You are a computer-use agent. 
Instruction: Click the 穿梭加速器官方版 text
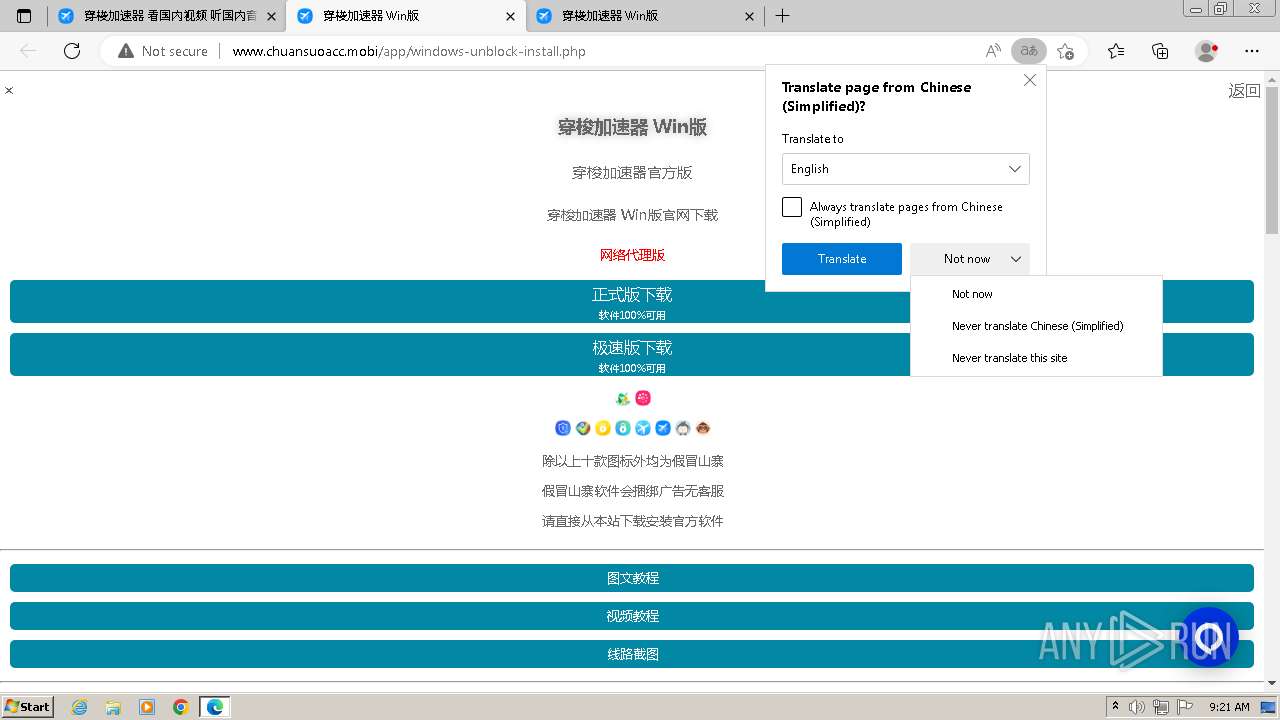point(632,173)
